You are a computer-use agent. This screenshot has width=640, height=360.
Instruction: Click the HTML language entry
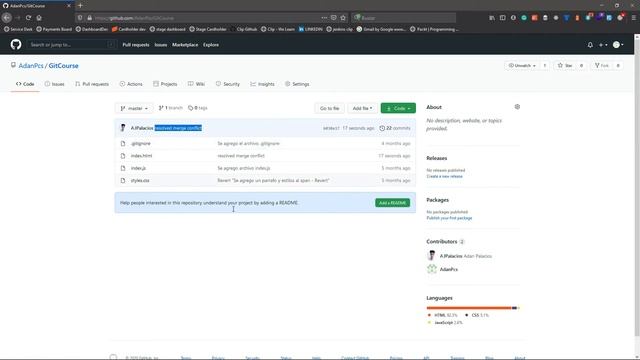click(442, 315)
